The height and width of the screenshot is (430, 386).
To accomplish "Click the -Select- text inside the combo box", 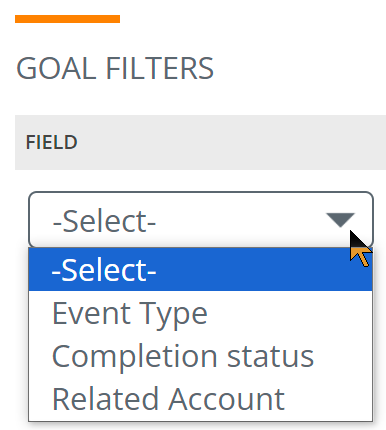I will pos(104,221).
